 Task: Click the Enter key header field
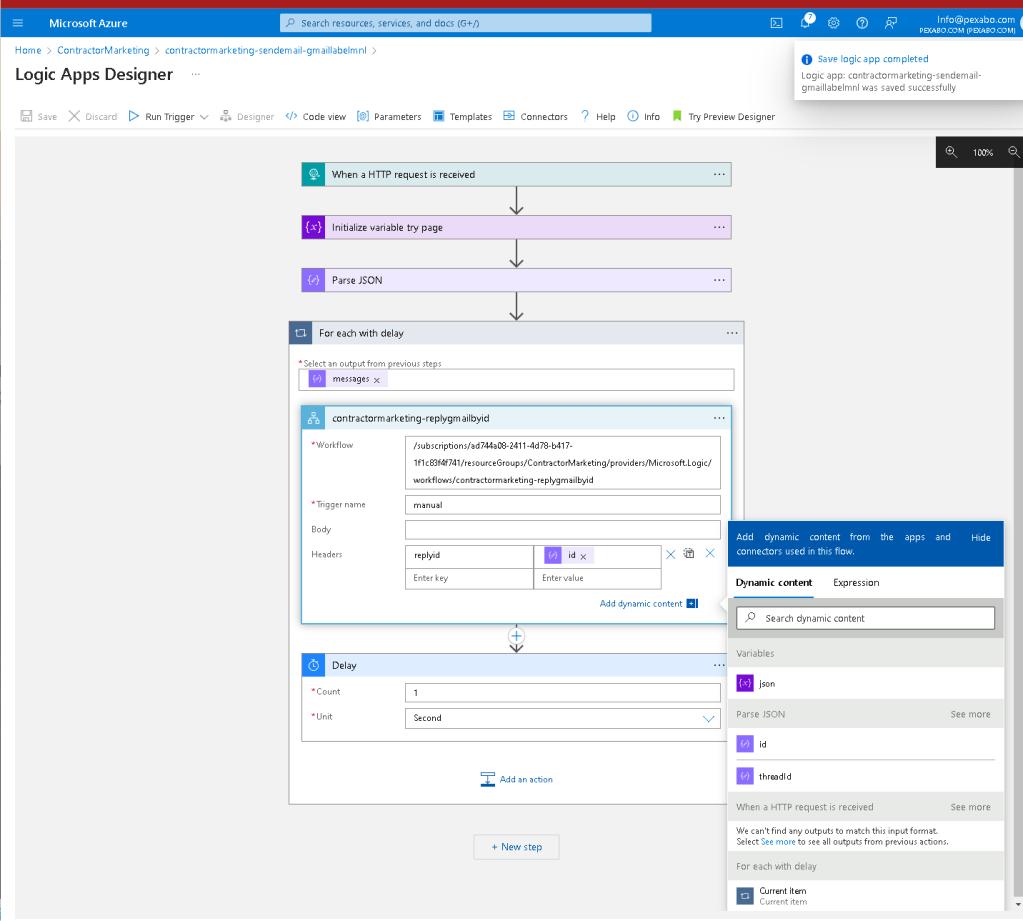pyautogui.click(x=469, y=578)
